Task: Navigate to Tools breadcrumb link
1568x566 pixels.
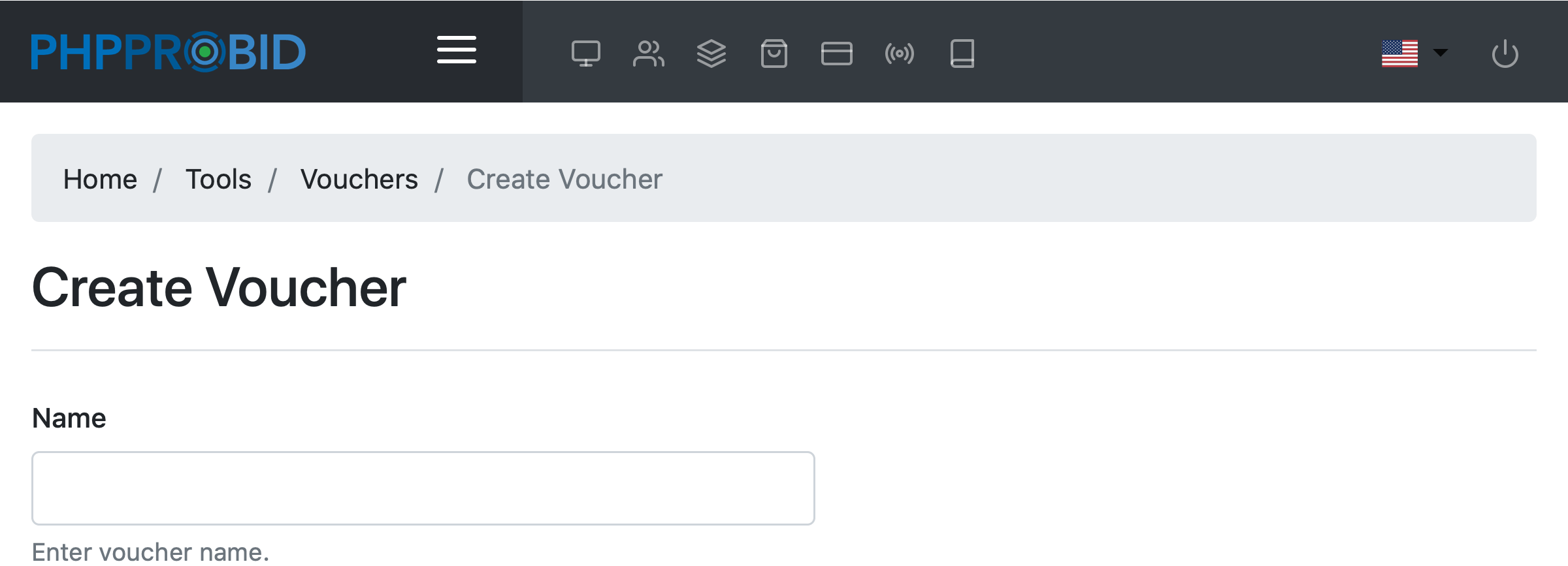Action: point(218,180)
